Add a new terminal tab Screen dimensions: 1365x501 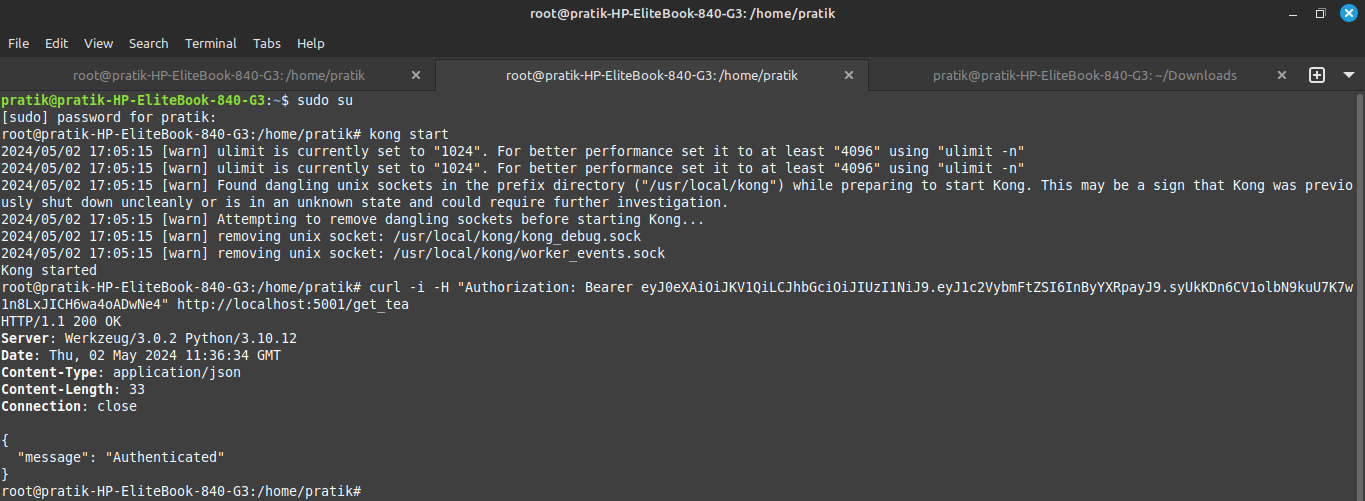1317,75
